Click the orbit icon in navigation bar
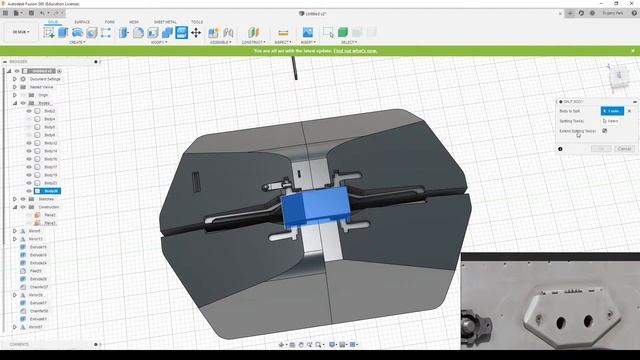The width and height of the screenshot is (640, 360). (282, 345)
